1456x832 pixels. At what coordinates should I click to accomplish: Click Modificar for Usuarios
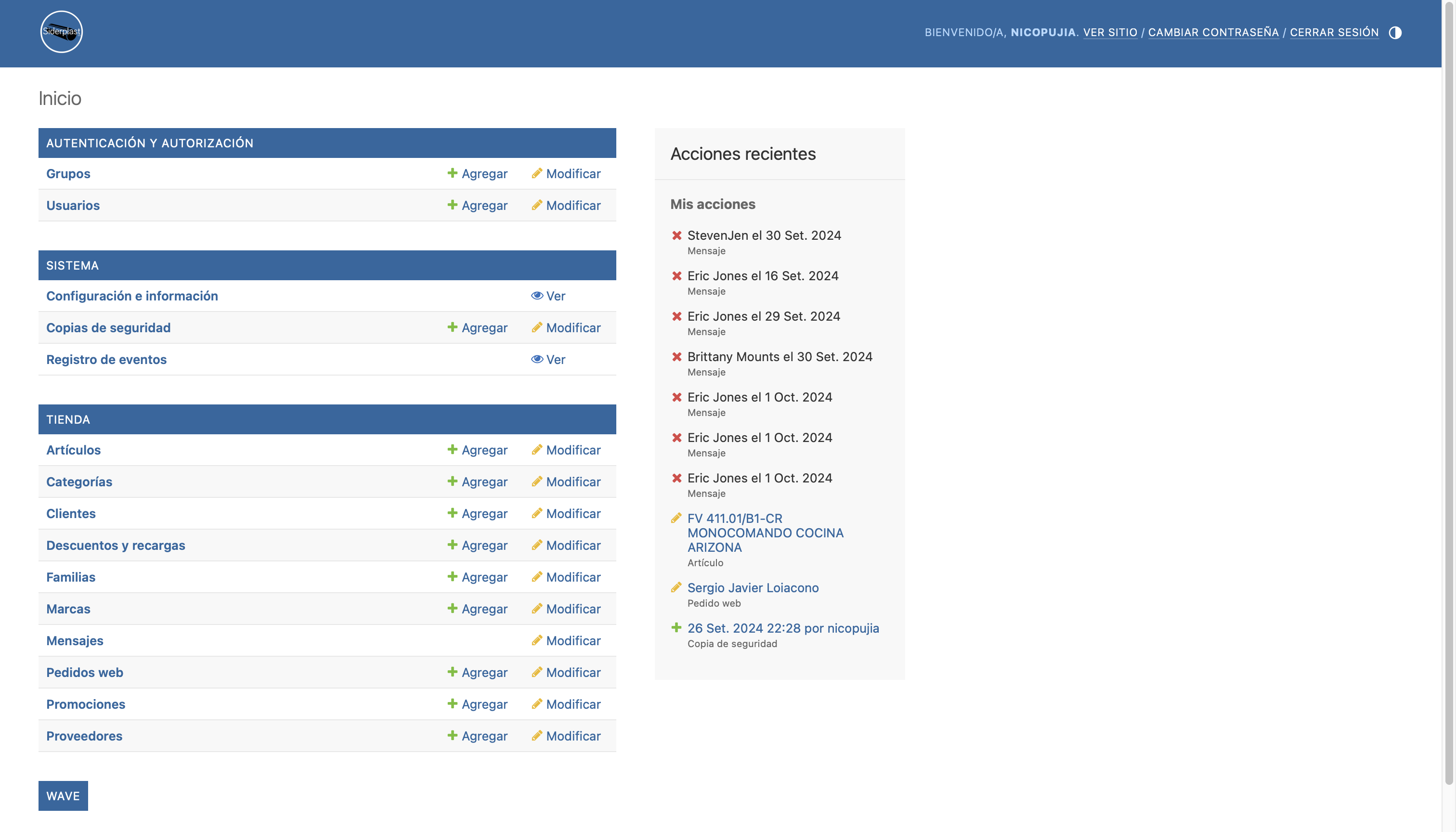pos(566,206)
